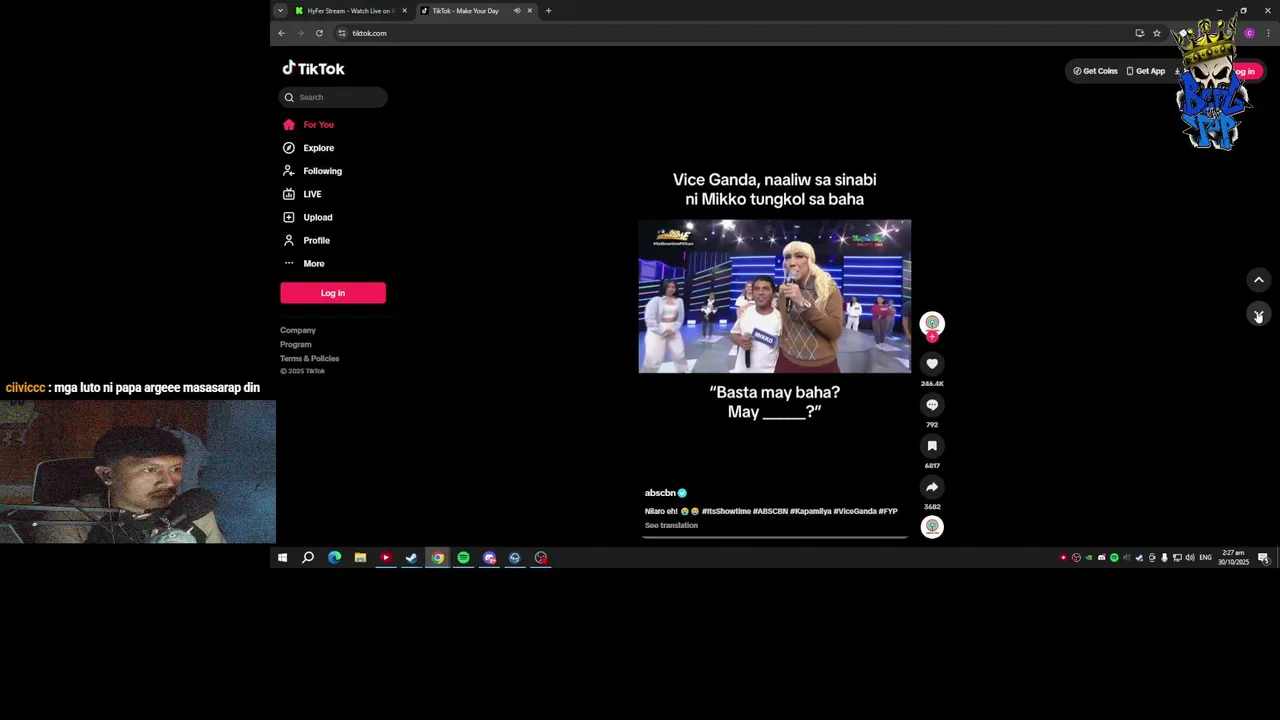Click the TikTok search field
The image size is (1280, 720).
click(x=333, y=97)
